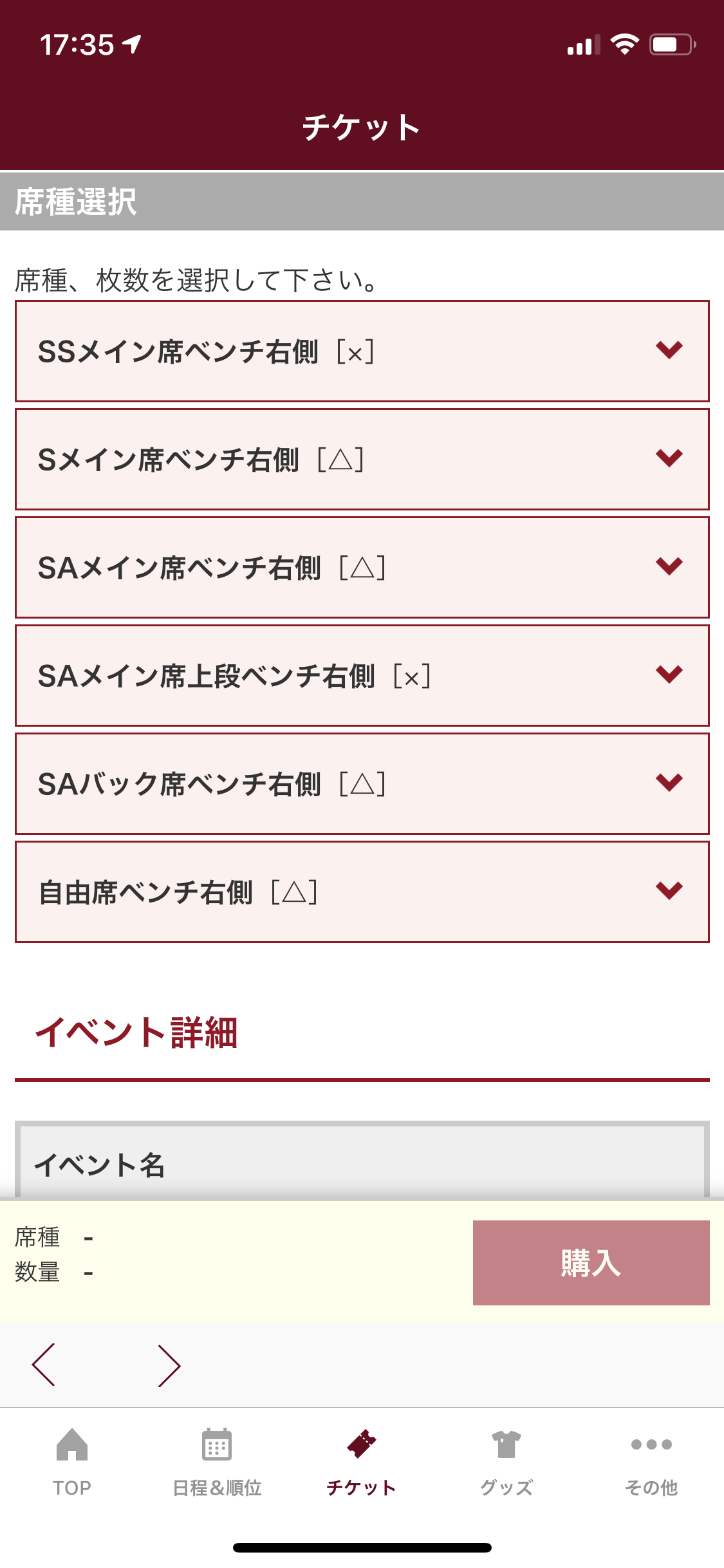Go forward with the right arrow

169,1365
